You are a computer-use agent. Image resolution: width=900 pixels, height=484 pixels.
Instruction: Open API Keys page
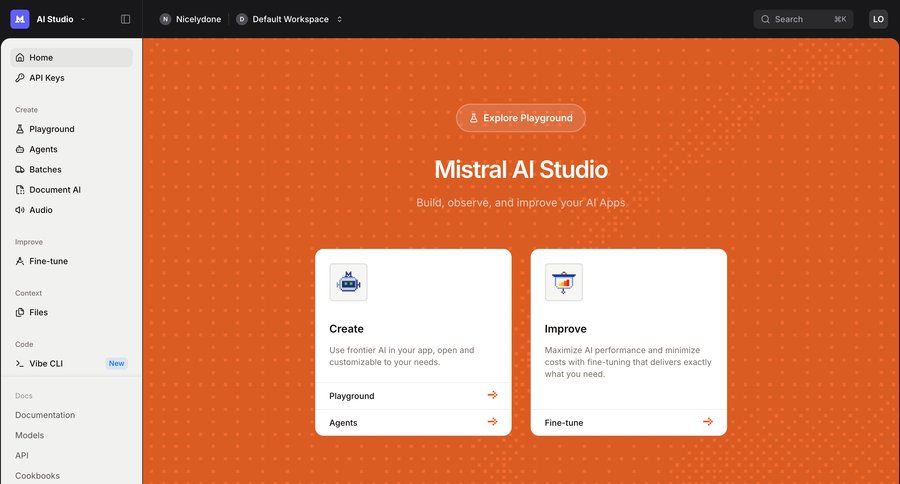[46, 78]
